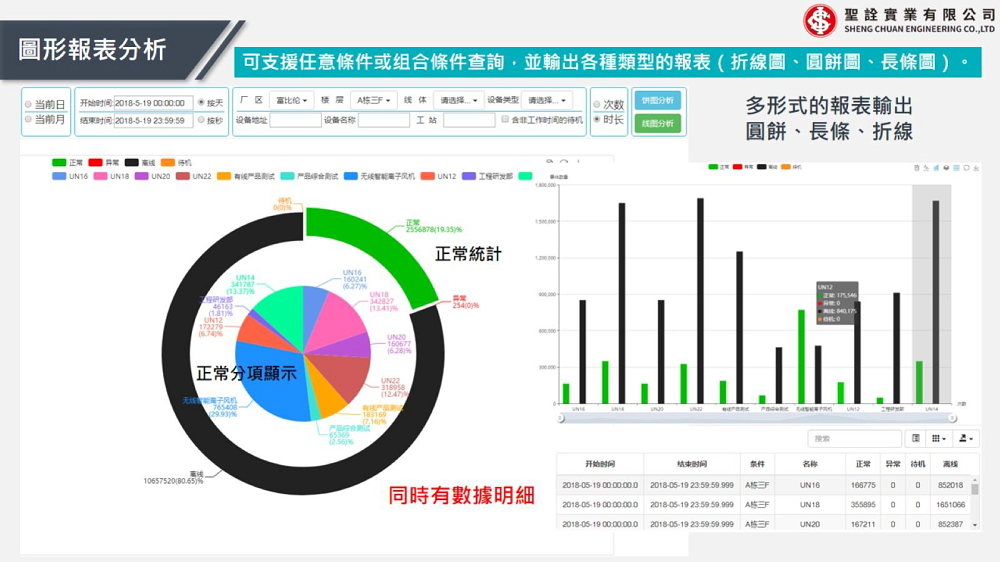Click the green 线图分析 button
This screenshot has width=1000, height=562.
[x=657, y=123]
